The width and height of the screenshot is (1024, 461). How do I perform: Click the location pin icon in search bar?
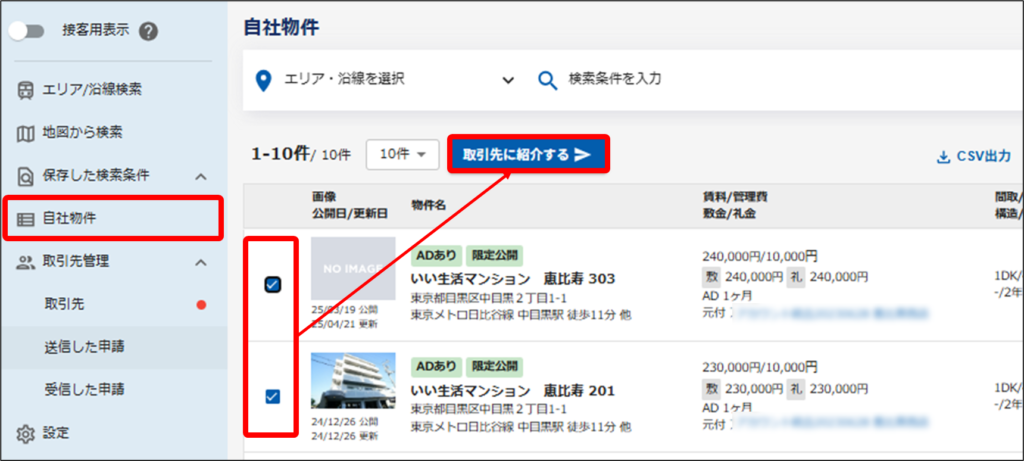click(x=264, y=80)
